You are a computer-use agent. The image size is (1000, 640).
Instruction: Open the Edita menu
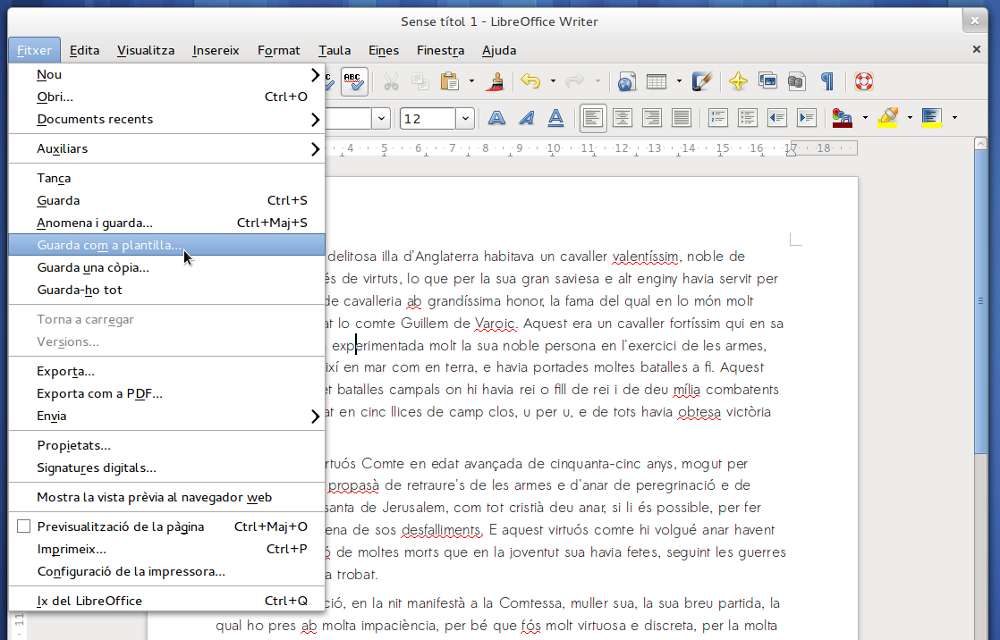84,50
